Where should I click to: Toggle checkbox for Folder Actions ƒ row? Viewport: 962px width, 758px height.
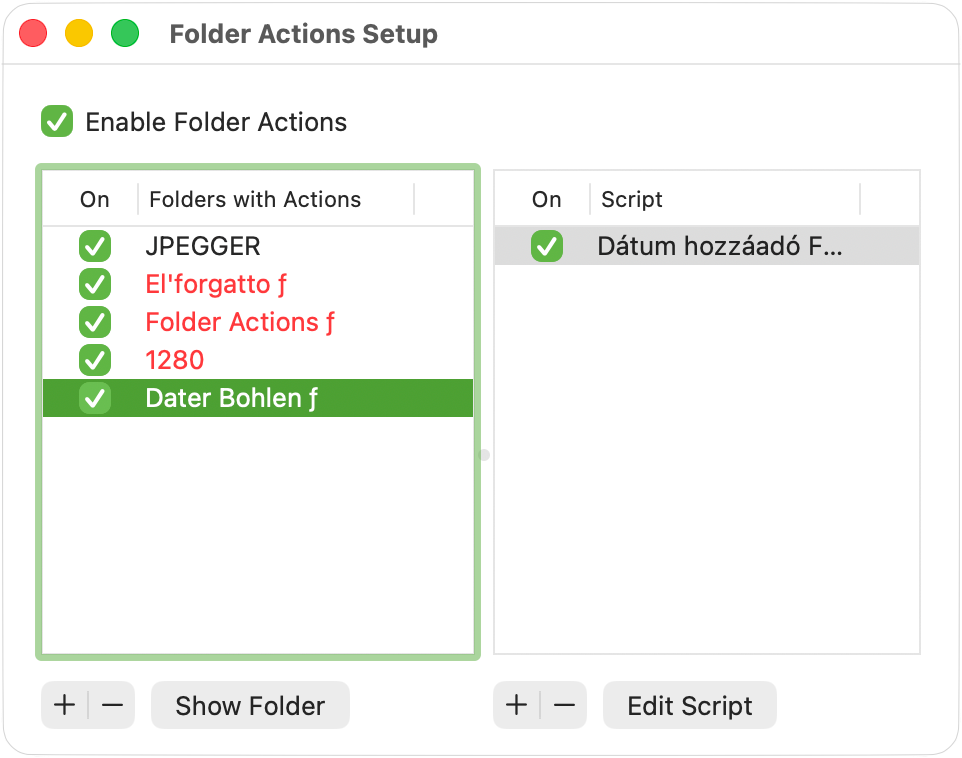95,322
